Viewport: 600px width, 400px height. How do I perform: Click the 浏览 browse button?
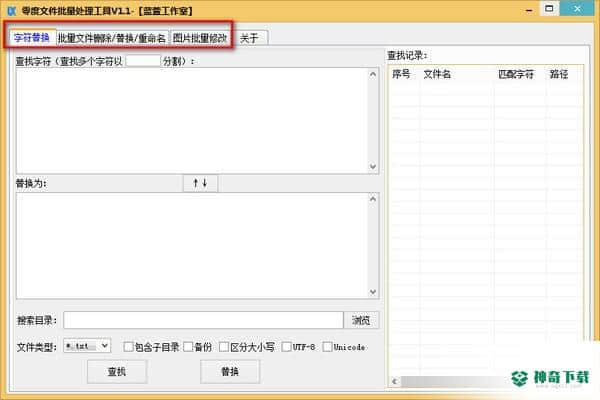361,320
